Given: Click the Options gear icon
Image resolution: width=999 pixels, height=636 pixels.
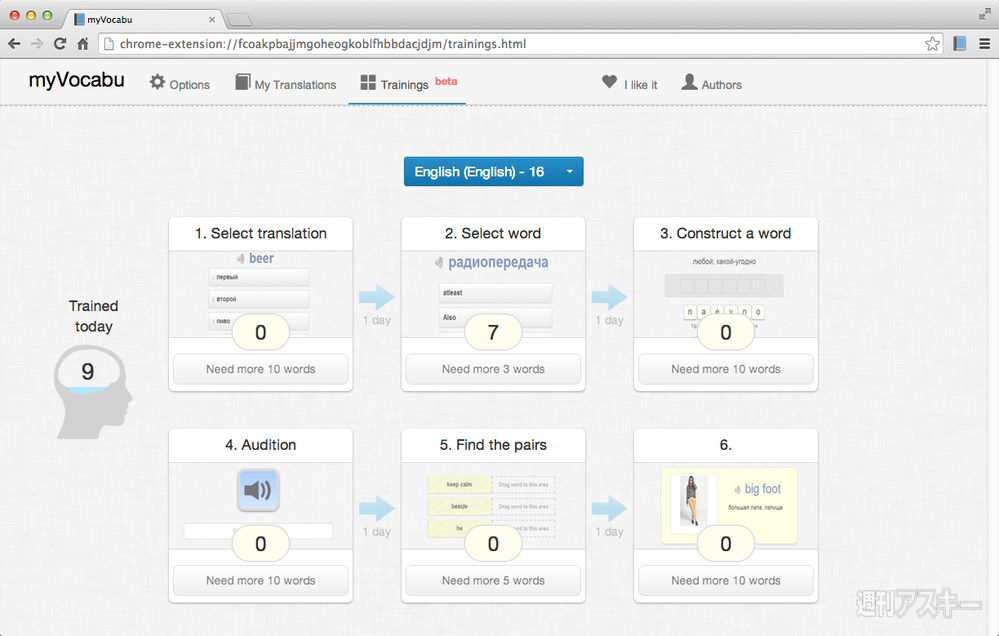Looking at the screenshot, I should click(x=157, y=82).
